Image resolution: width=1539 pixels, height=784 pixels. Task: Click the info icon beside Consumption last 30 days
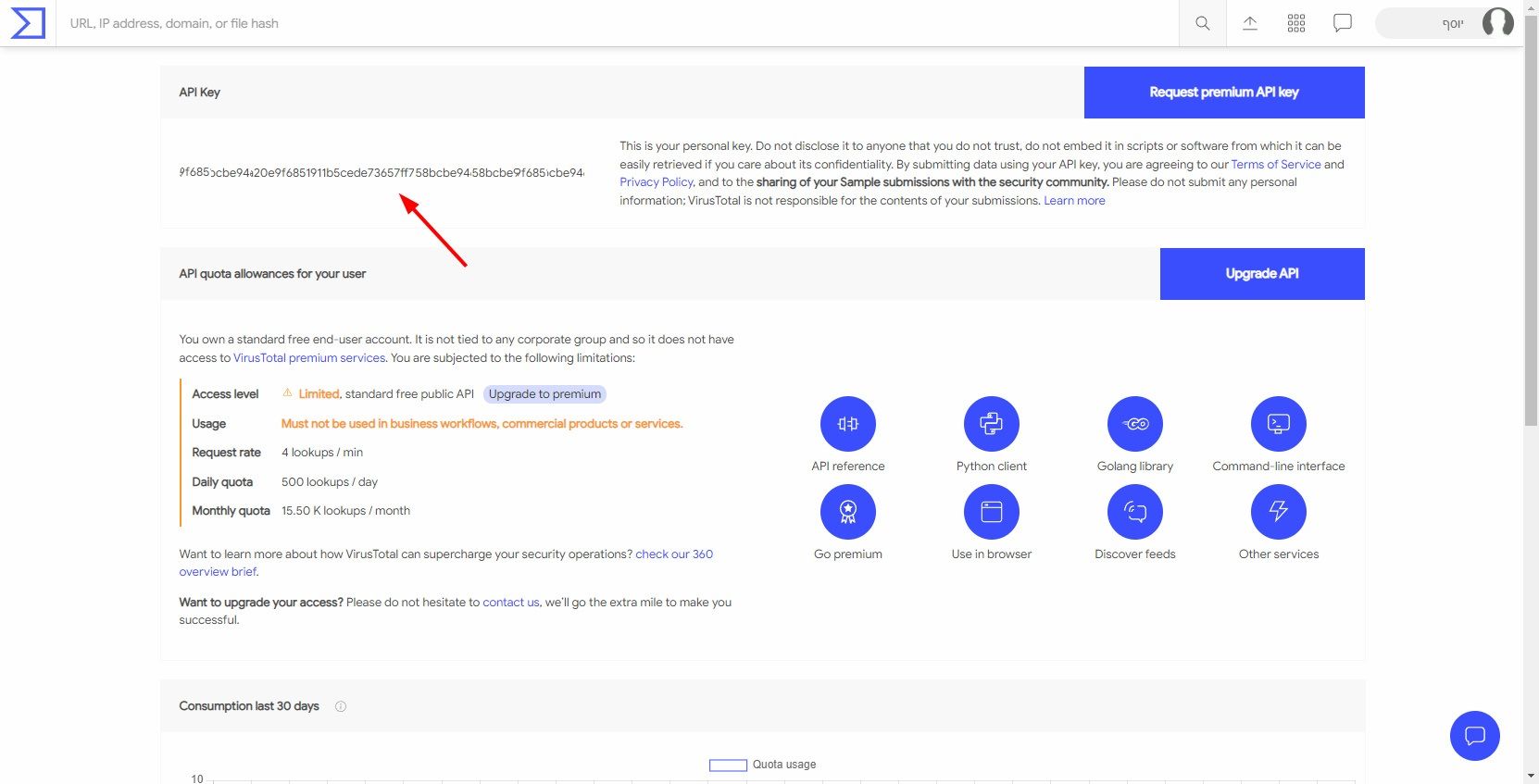click(x=341, y=706)
